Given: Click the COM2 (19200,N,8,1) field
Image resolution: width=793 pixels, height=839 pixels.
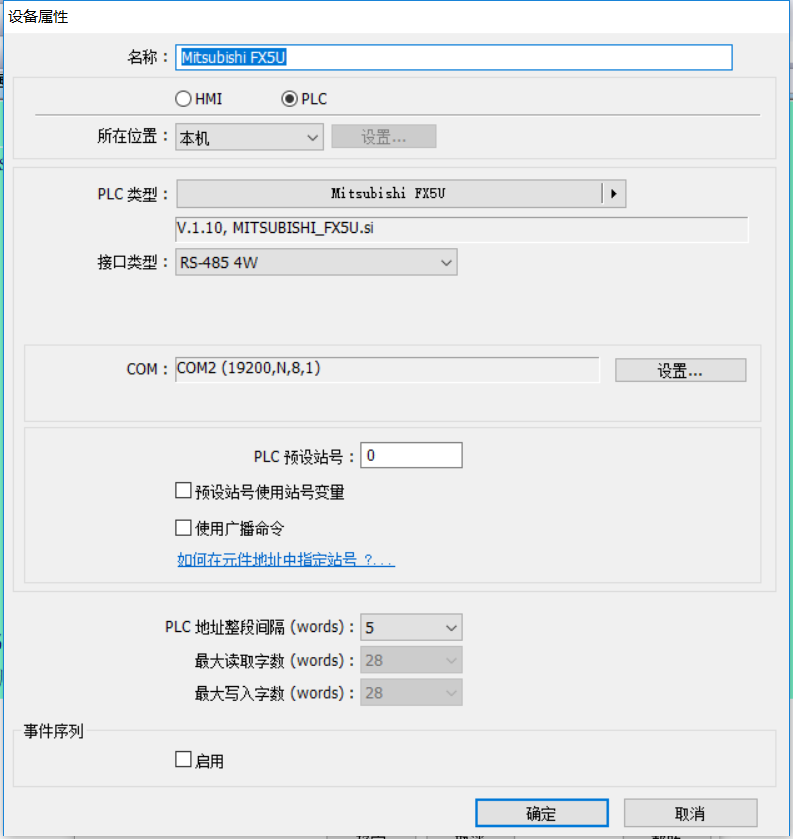Looking at the screenshot, I should 387,369.
